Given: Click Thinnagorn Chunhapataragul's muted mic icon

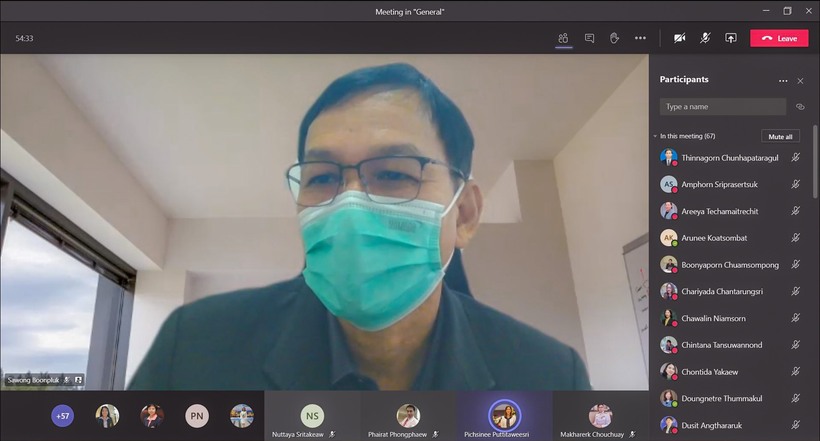Looking at the screenshot, I should point(795,157).
